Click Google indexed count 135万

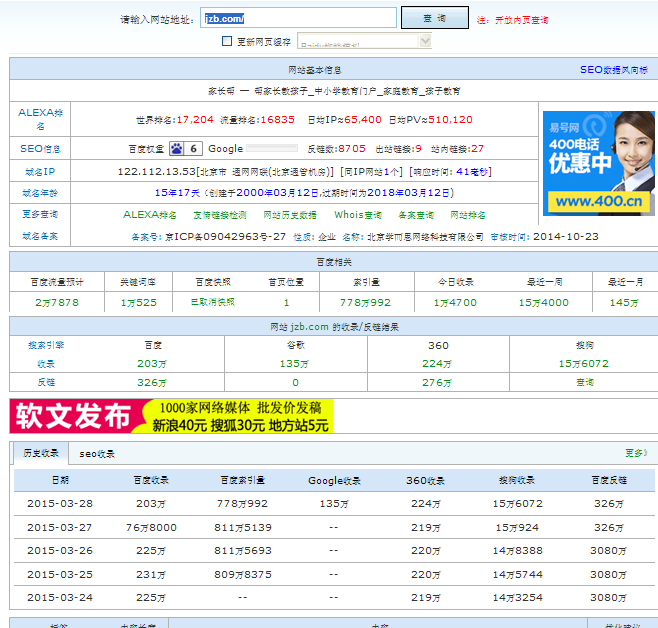coord(294,364)
